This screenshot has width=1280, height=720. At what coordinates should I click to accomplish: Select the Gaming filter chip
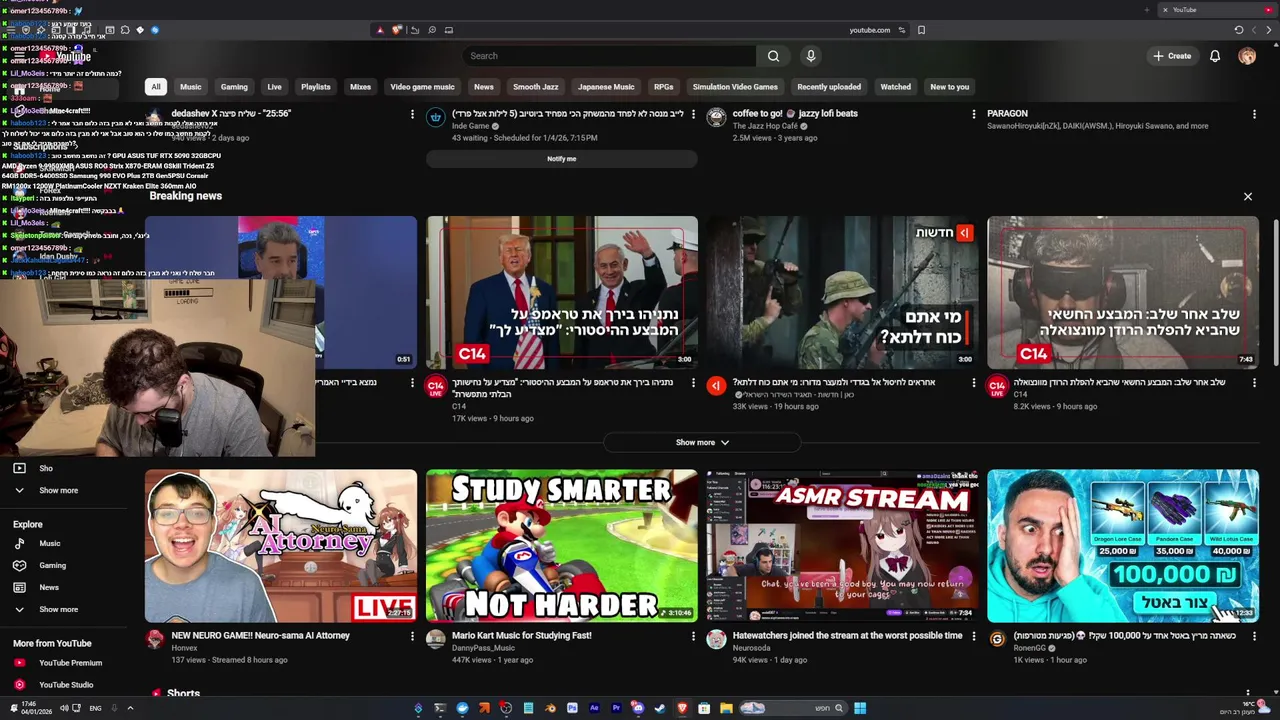click(x=234, y=87)
